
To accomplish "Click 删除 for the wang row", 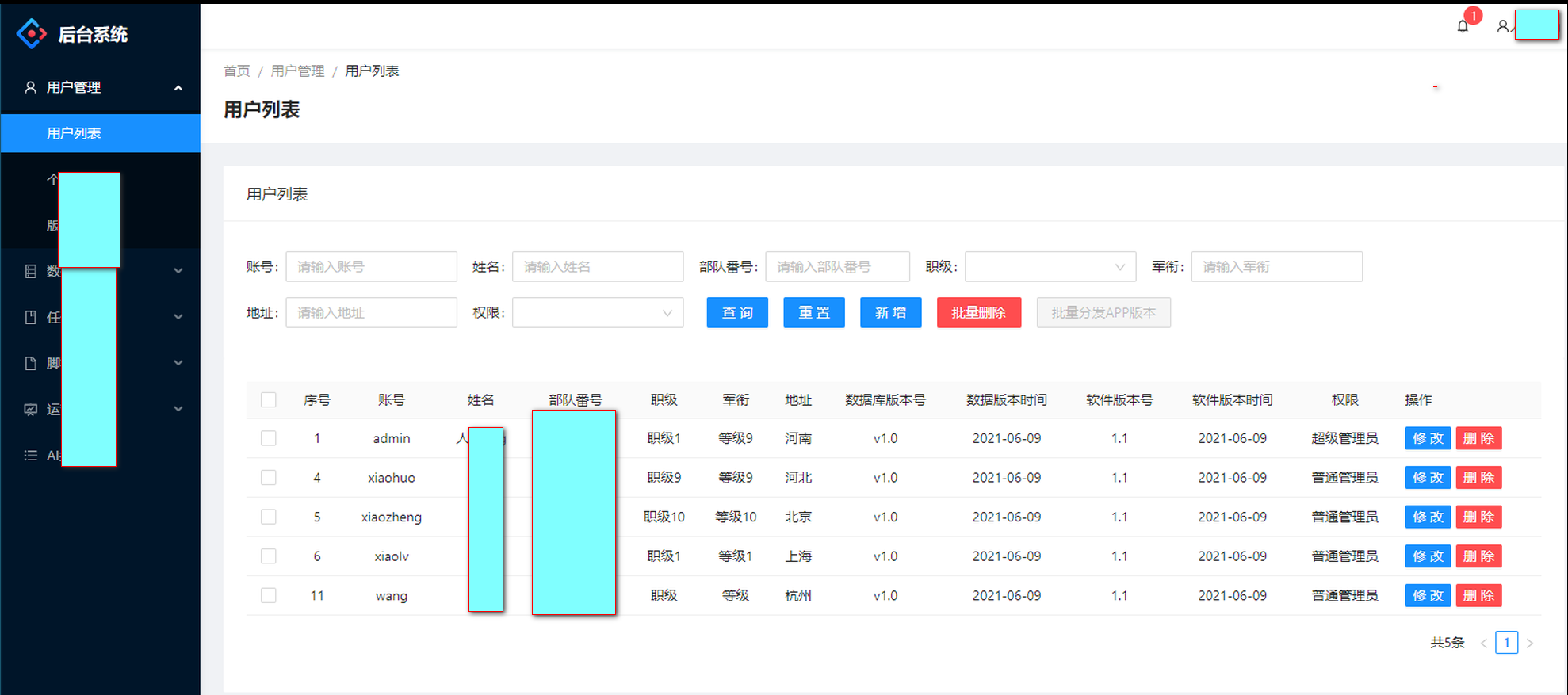I will [x=1478, y=595].
